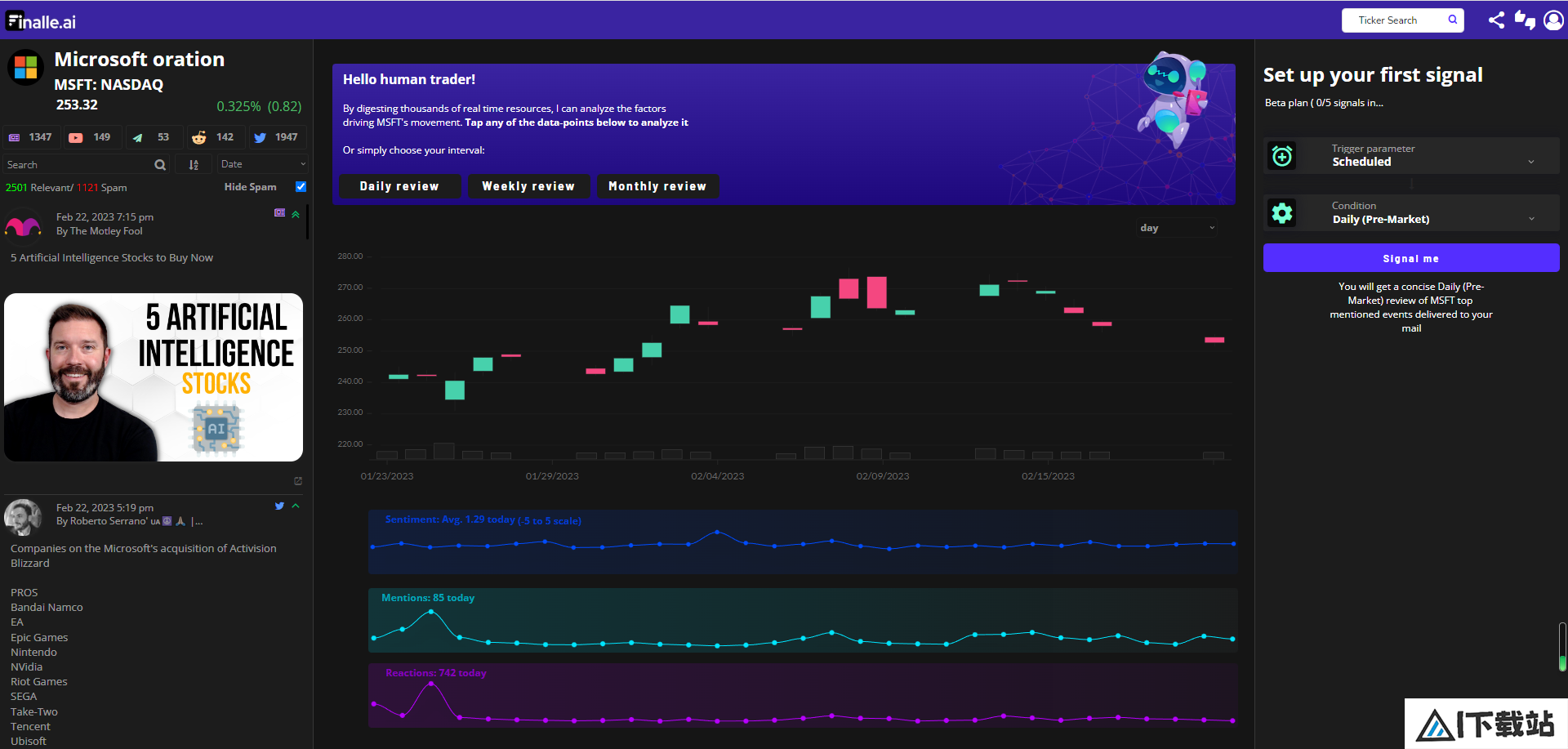Viewport: 1568px width, 749px height.
Task: Click 'Bandai Namco' in the post list
Action: tap(47, 608)
